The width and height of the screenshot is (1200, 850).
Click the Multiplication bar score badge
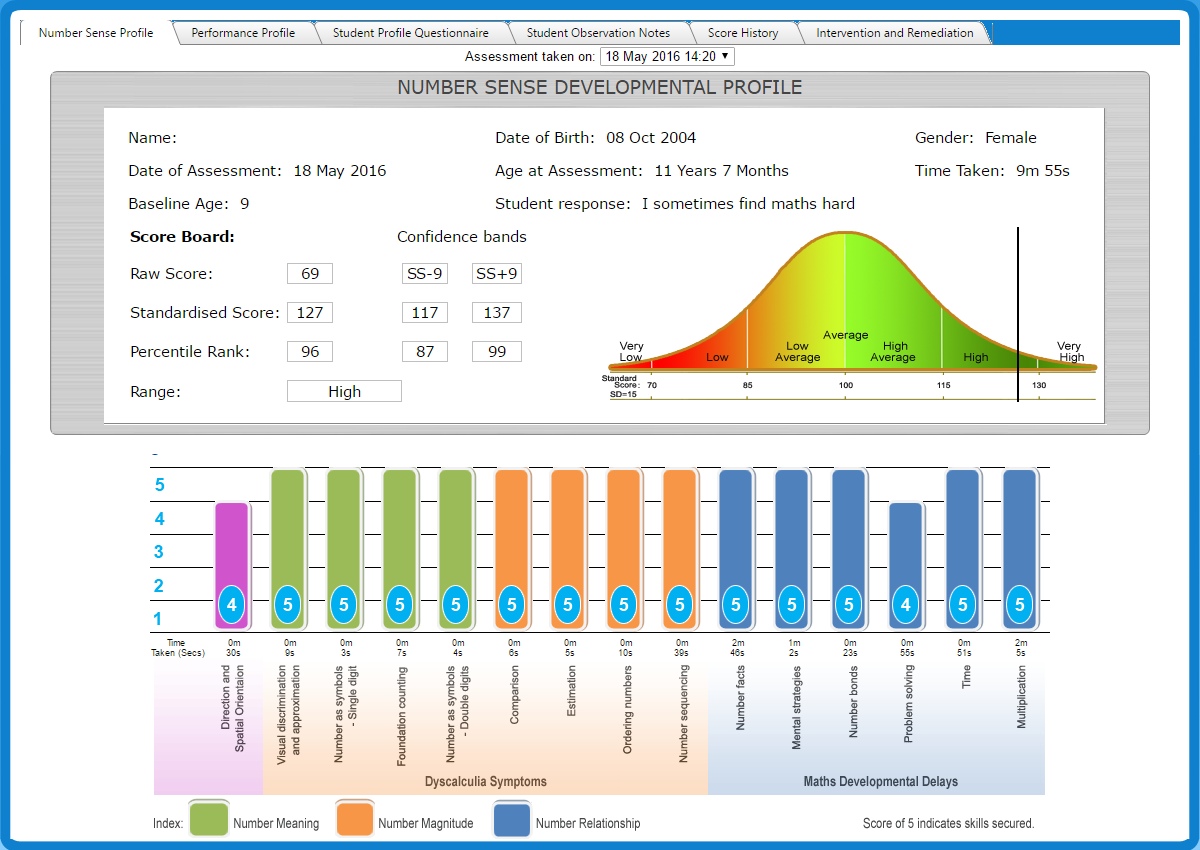[1020, 605]
